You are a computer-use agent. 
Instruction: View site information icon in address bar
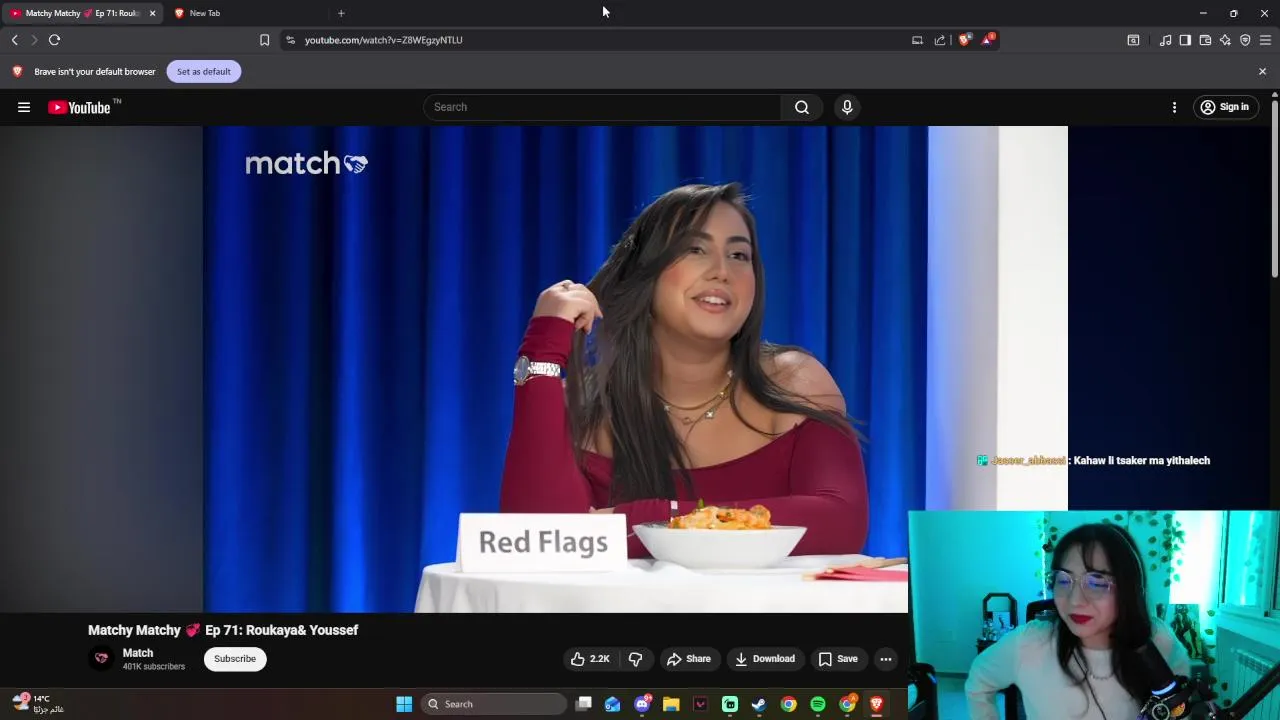290,40
